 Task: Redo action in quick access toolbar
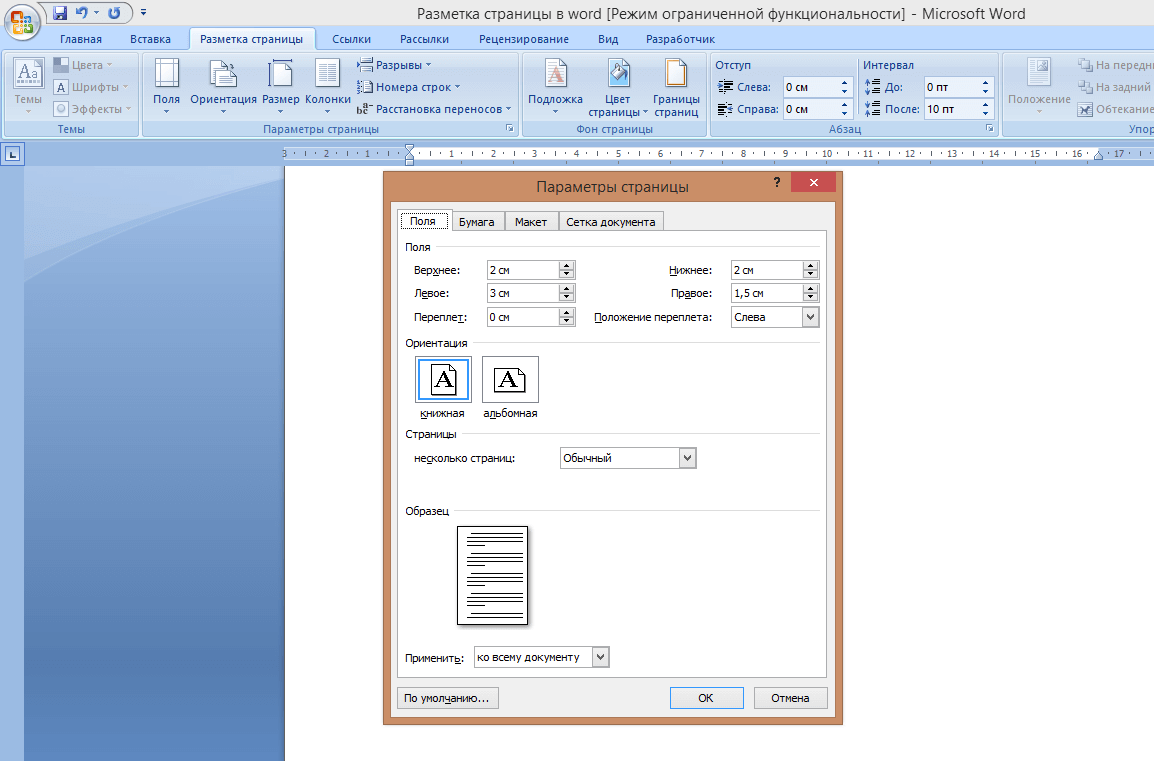[114, 13]
